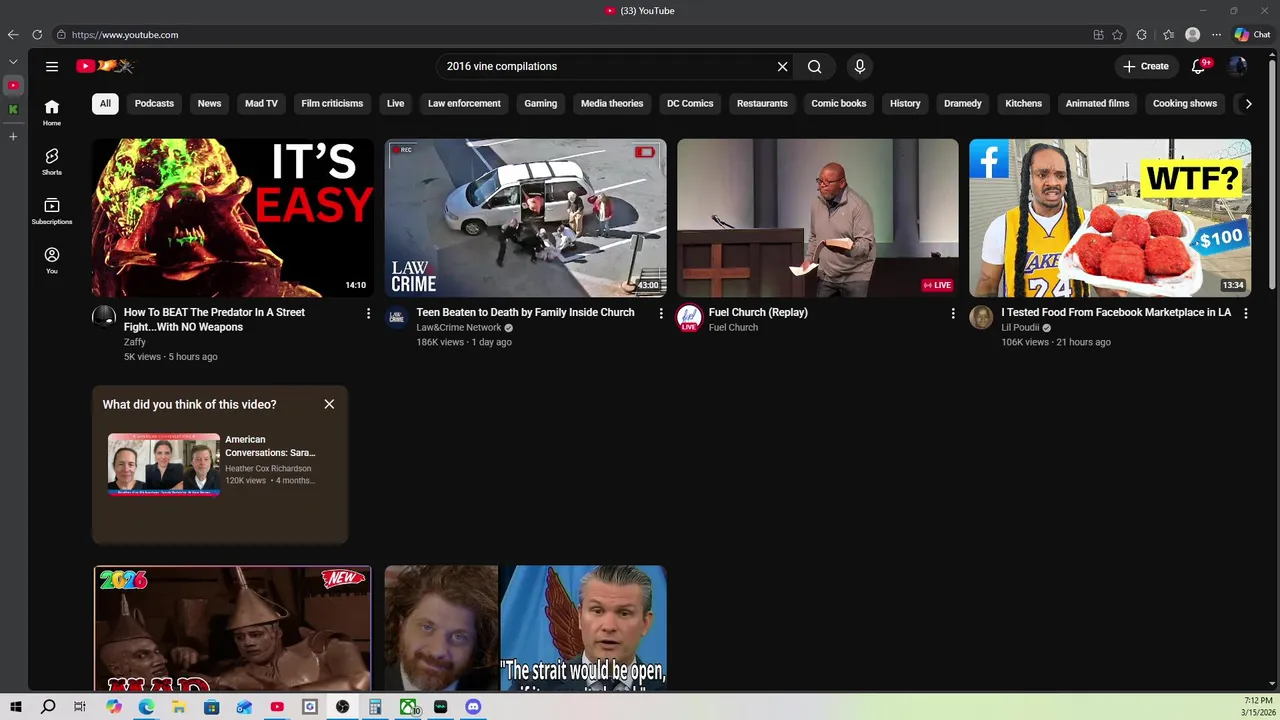Clear the search box with the X
1280x720 pixels.
coord(783,66)
